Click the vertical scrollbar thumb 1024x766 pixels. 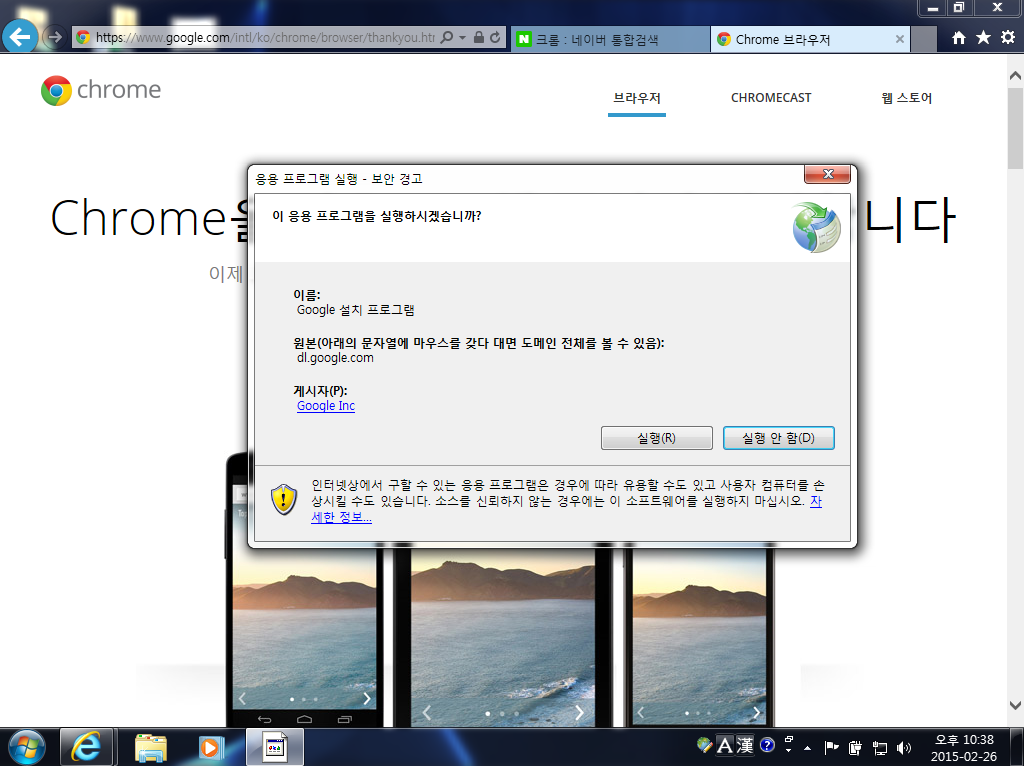click(x=1015, y=128)
